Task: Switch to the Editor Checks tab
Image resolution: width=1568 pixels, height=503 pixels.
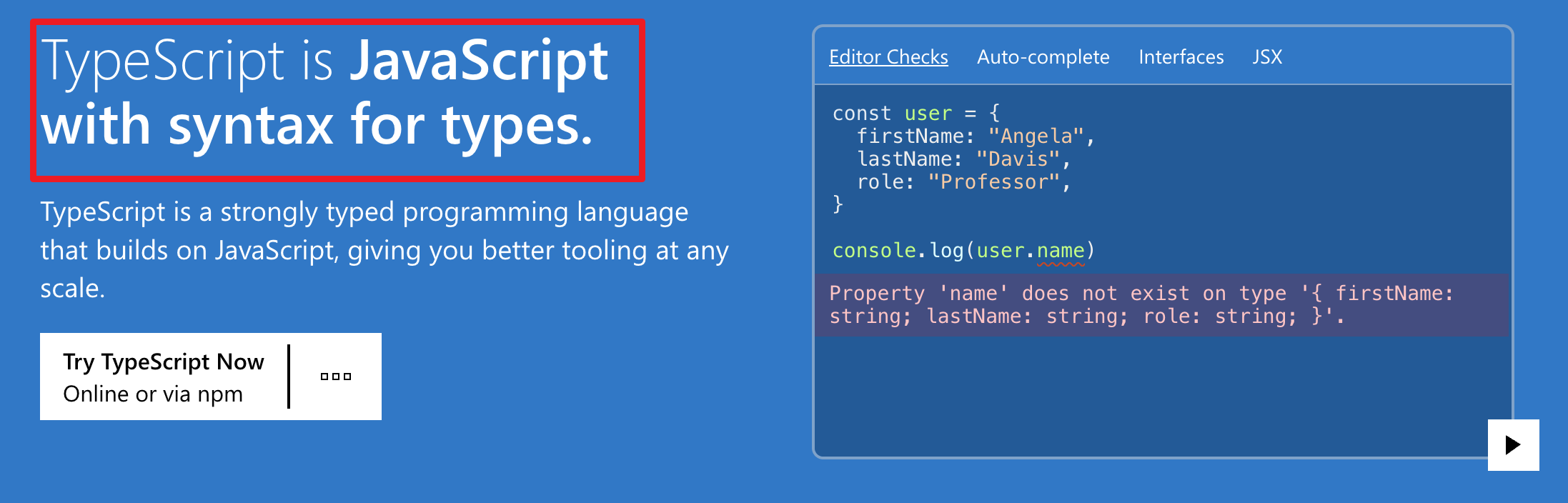Action: pyautogui.click(x=888, y=57)
